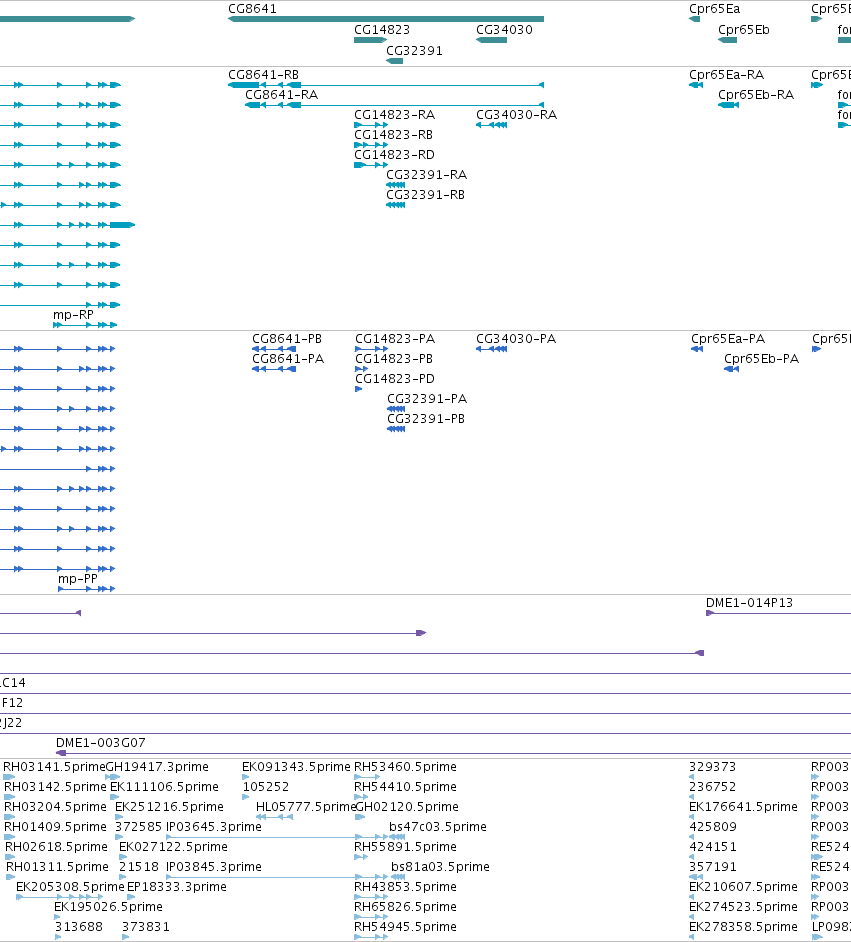This screenshot has height=942, width=851.
Task: Click the CG8641 gene label
Action: click(x=252, y=9)
